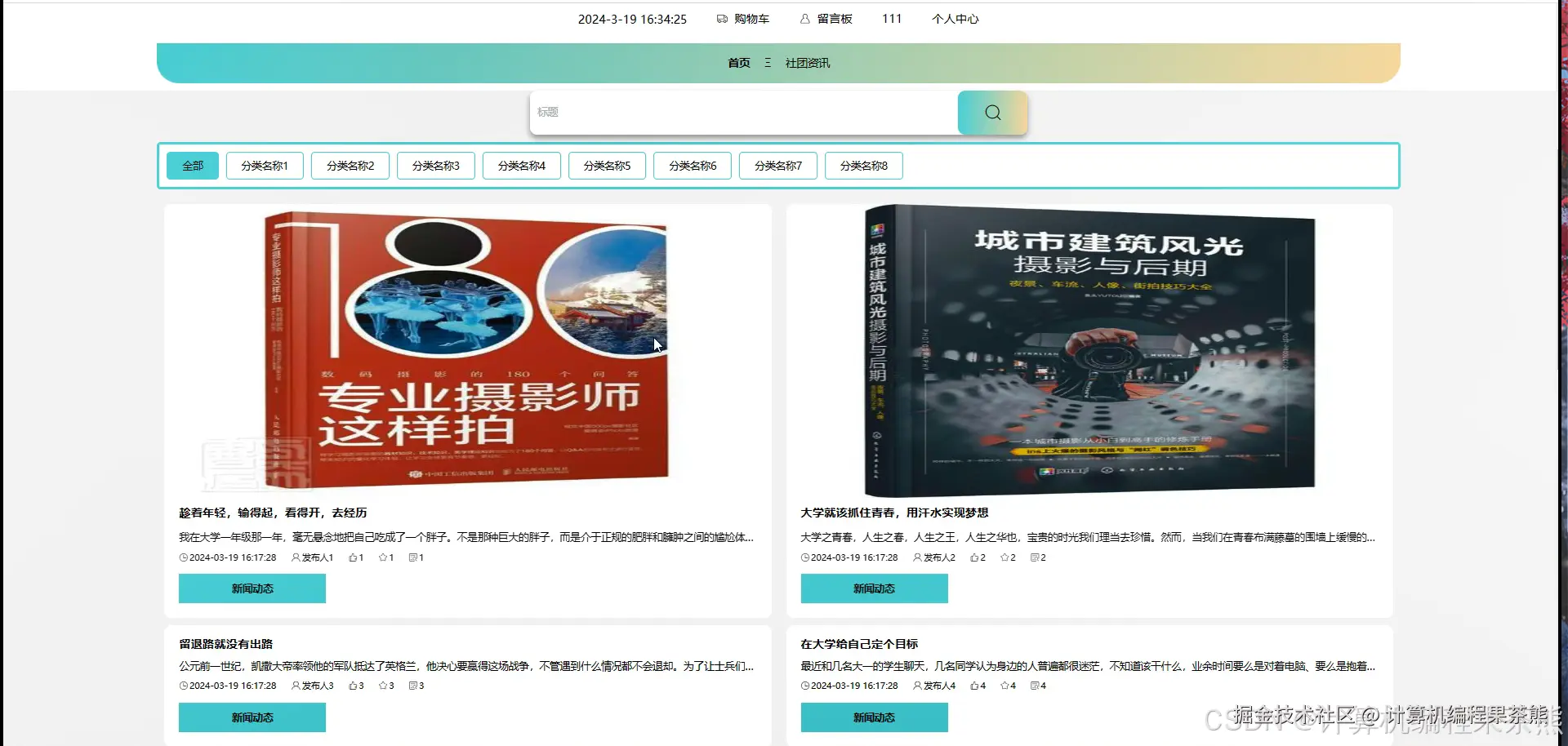The height and width of the screenshot is (746, 1568).
Task: Activate the 分类名称8 filter
Action: click(x=863, y=165)
